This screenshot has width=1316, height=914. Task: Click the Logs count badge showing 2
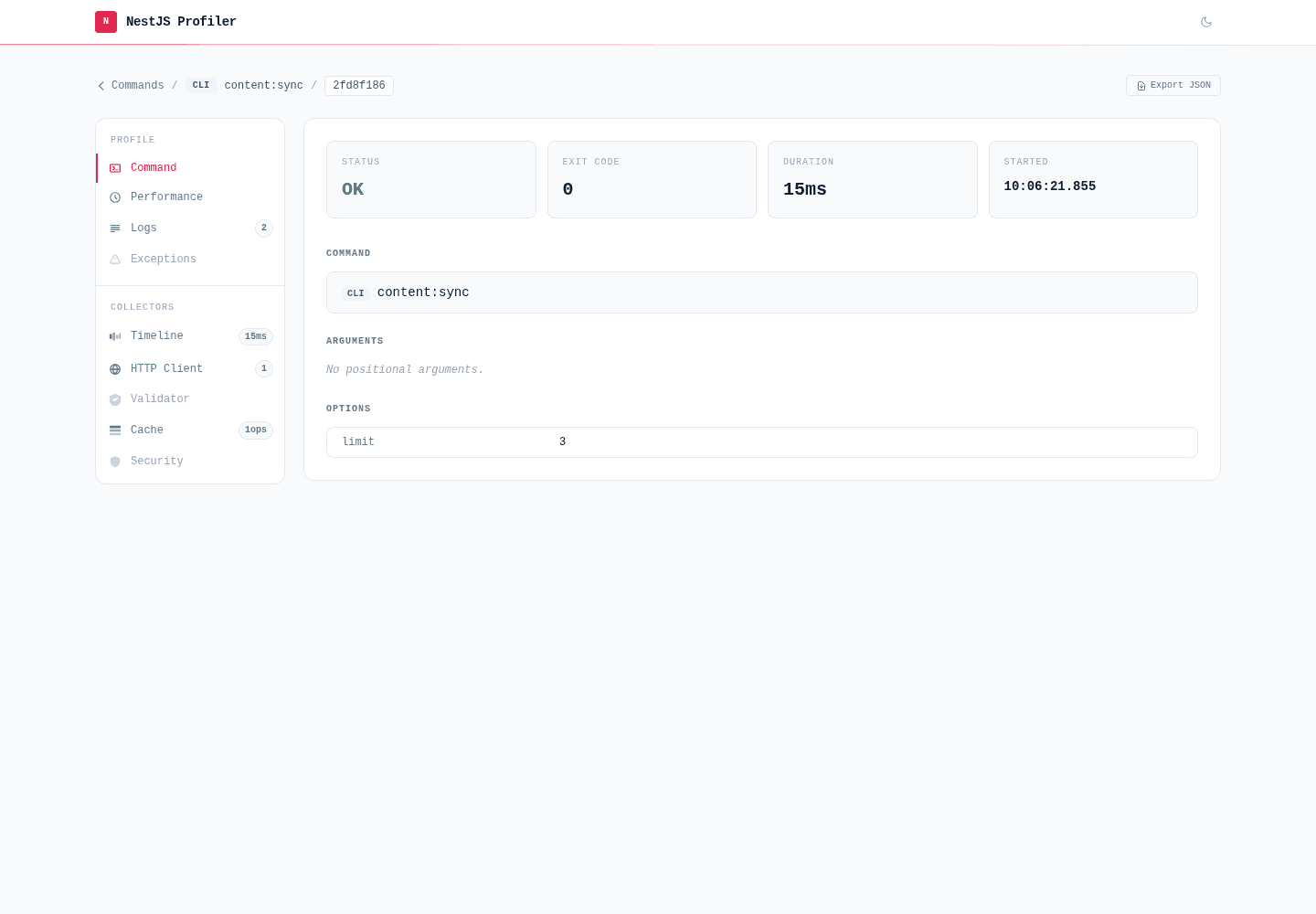(x=264, y=228)
